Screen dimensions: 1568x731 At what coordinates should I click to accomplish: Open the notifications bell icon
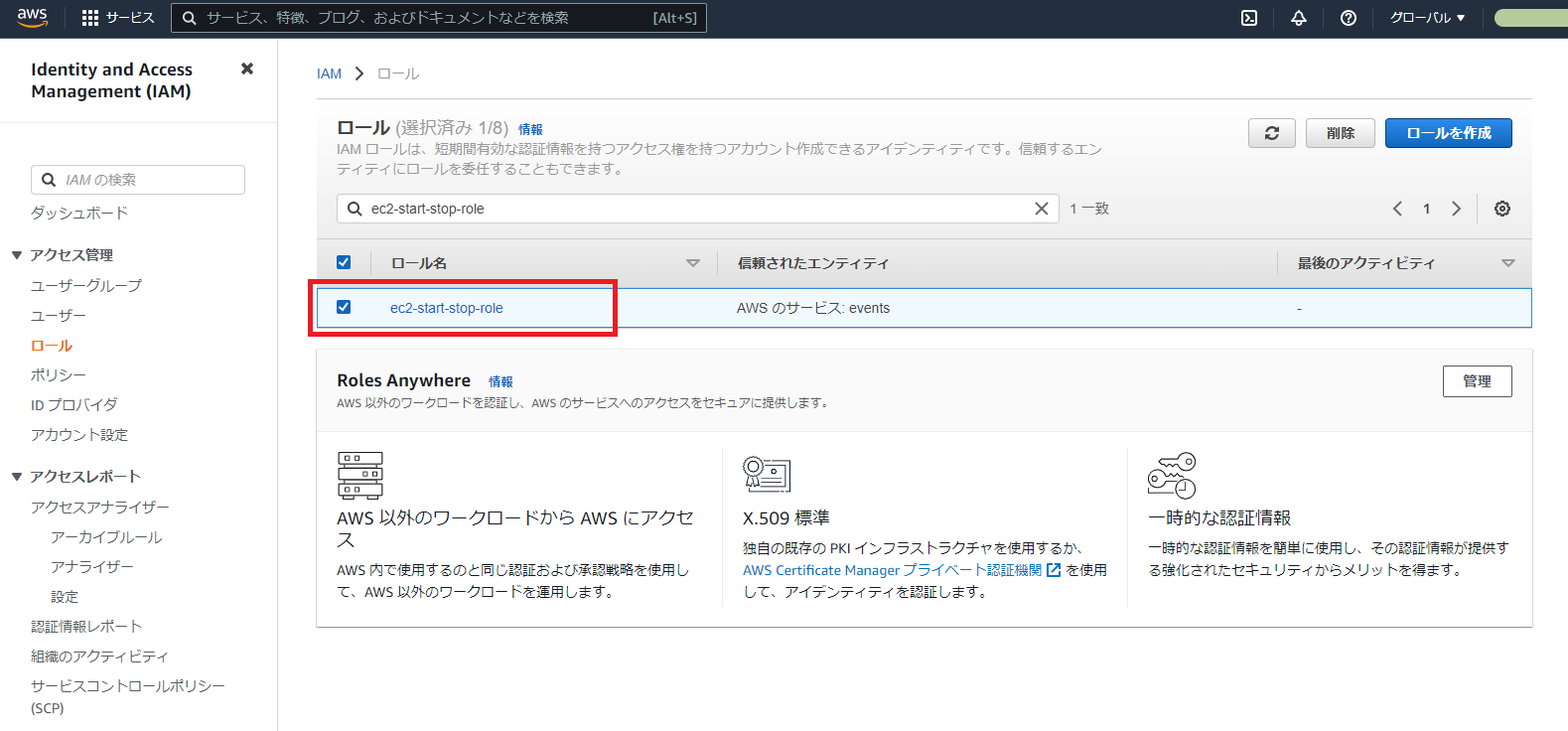(1298, 18)
